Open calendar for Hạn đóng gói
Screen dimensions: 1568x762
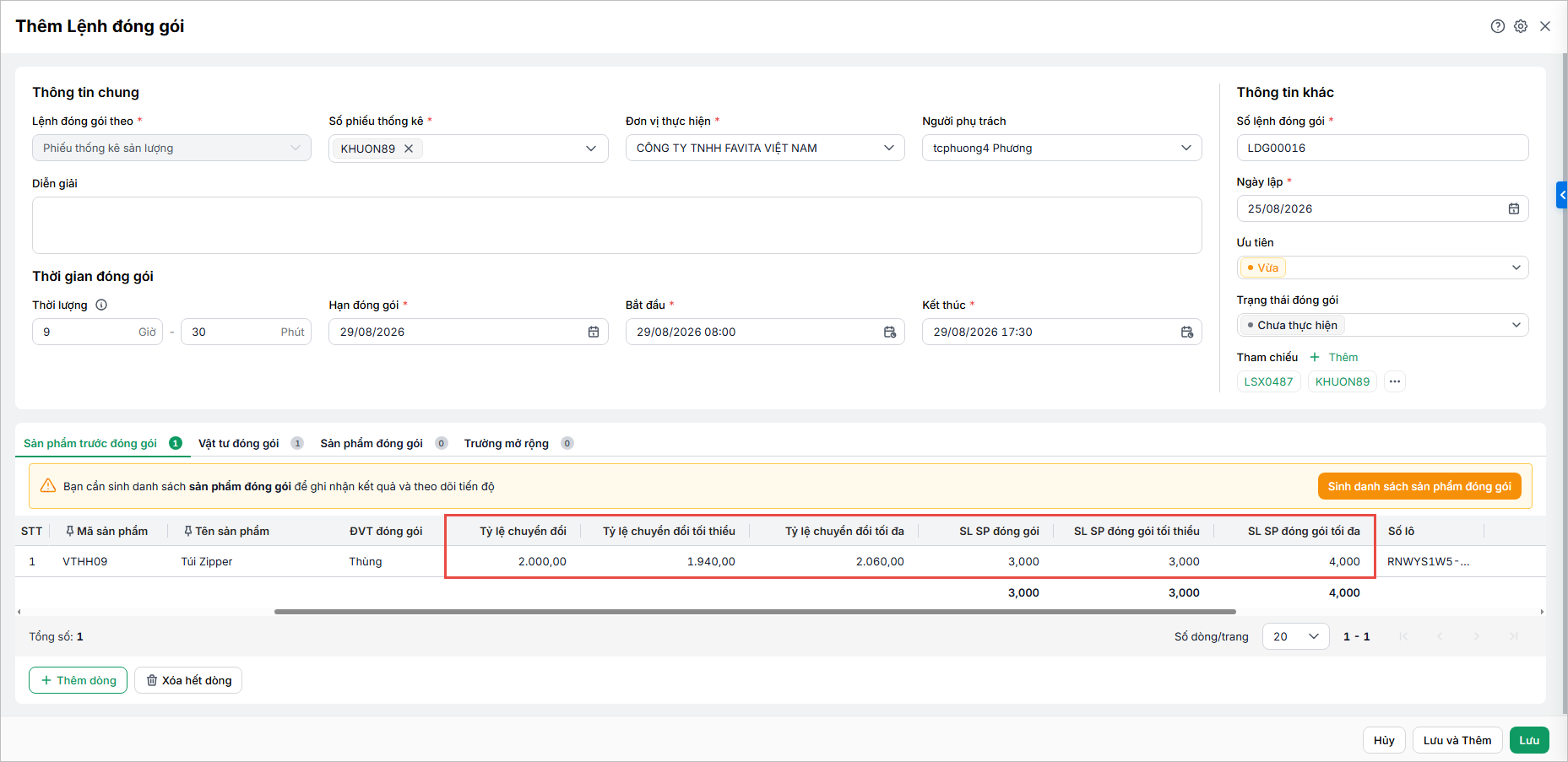[594, 332]
